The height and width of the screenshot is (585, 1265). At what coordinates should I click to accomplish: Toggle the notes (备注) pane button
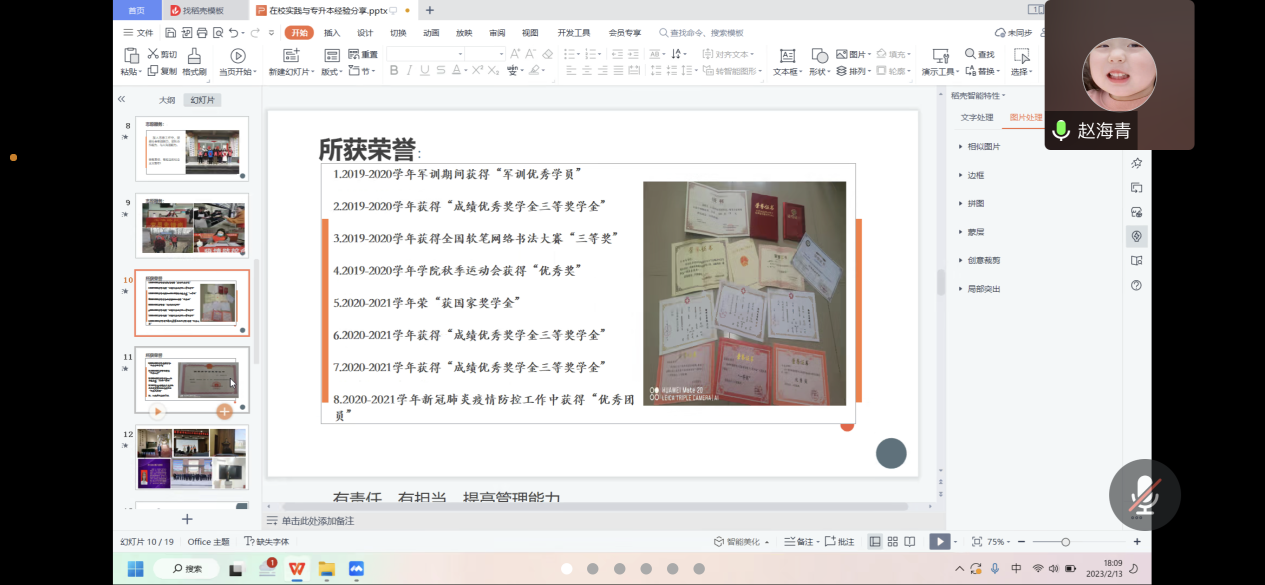pos(801,542)
